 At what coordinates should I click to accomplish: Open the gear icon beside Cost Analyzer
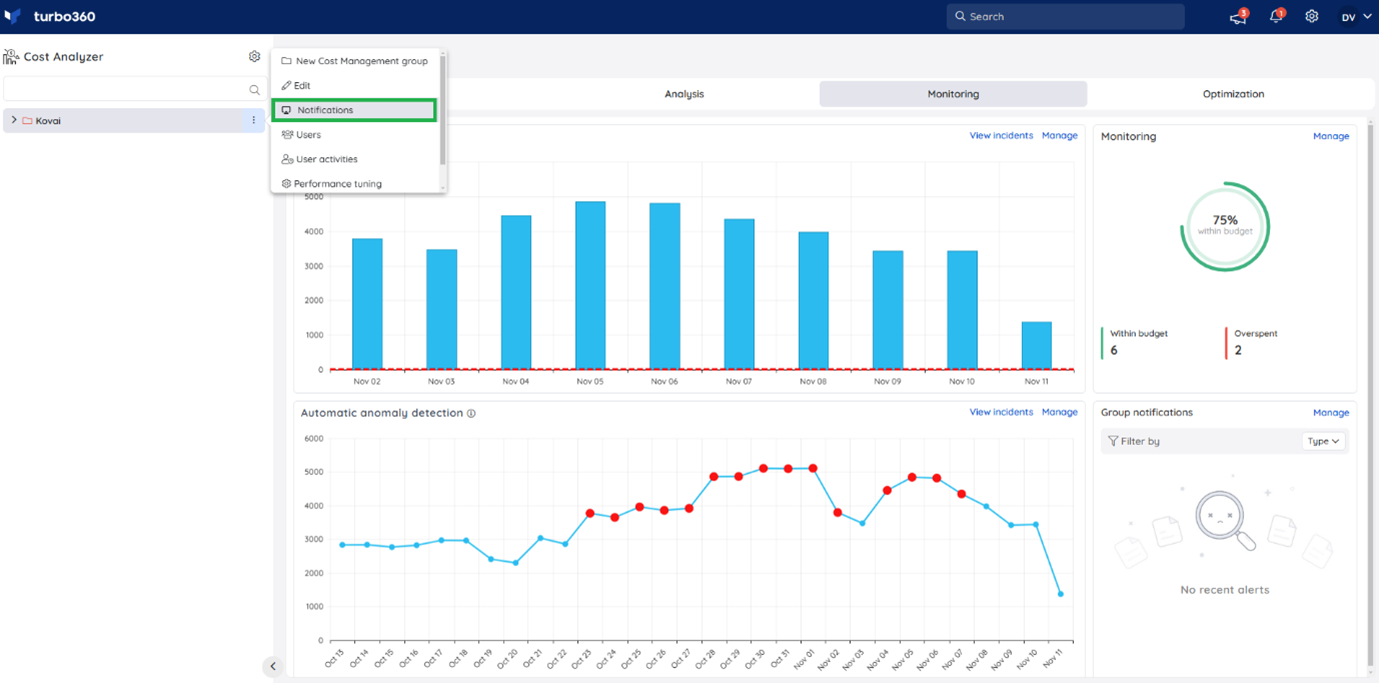(x=254, y=56)
